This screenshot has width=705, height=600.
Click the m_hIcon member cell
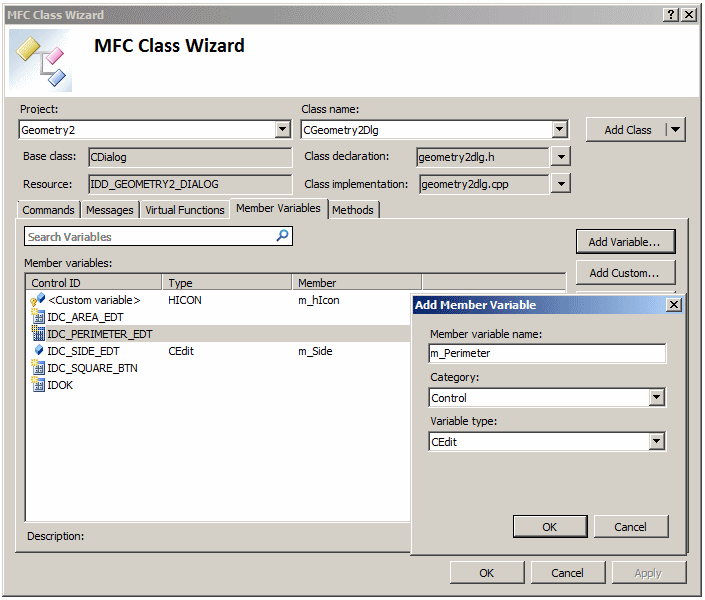click(319, 300)
